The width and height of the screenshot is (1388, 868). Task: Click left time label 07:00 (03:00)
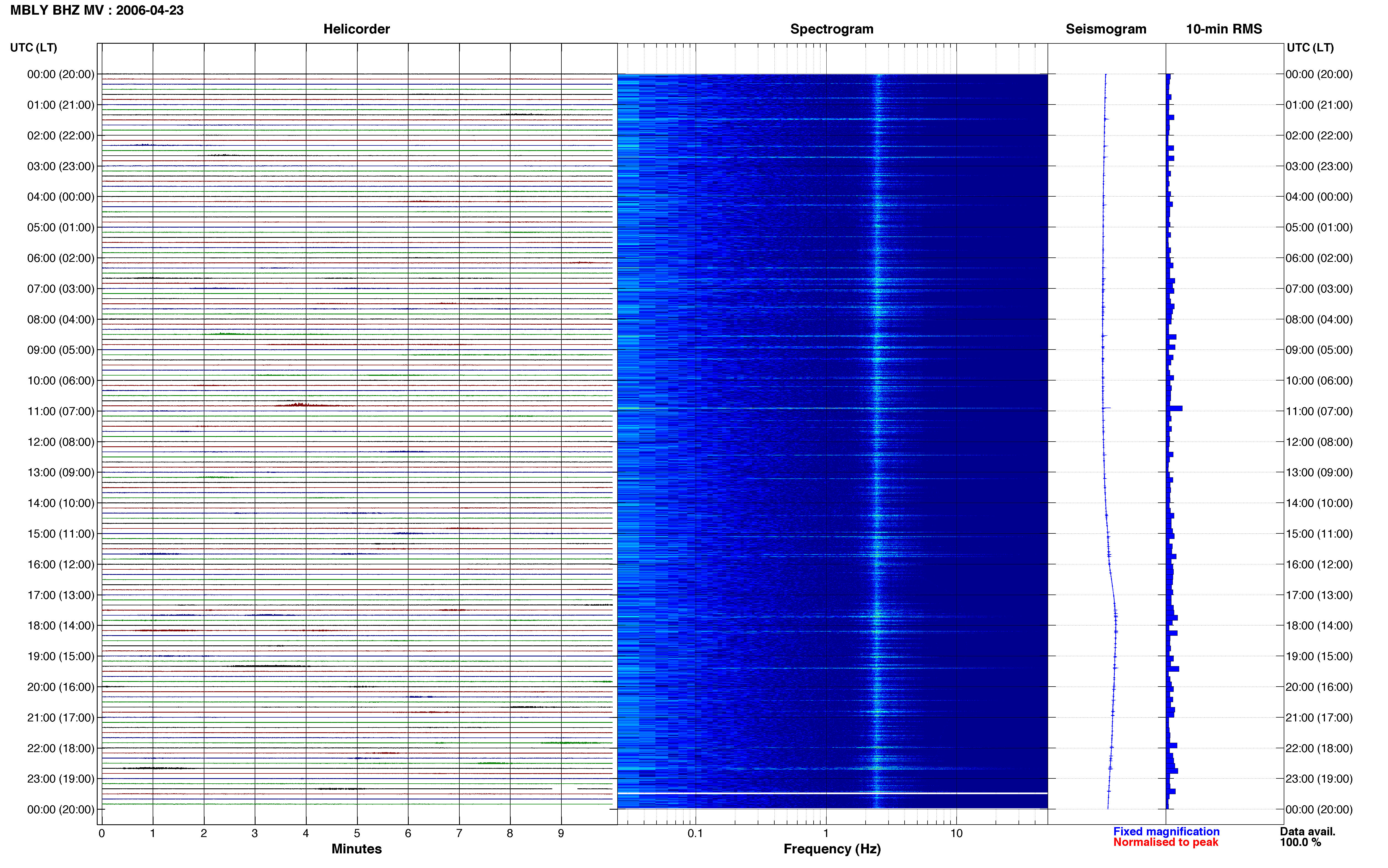(x=60, y=289)
